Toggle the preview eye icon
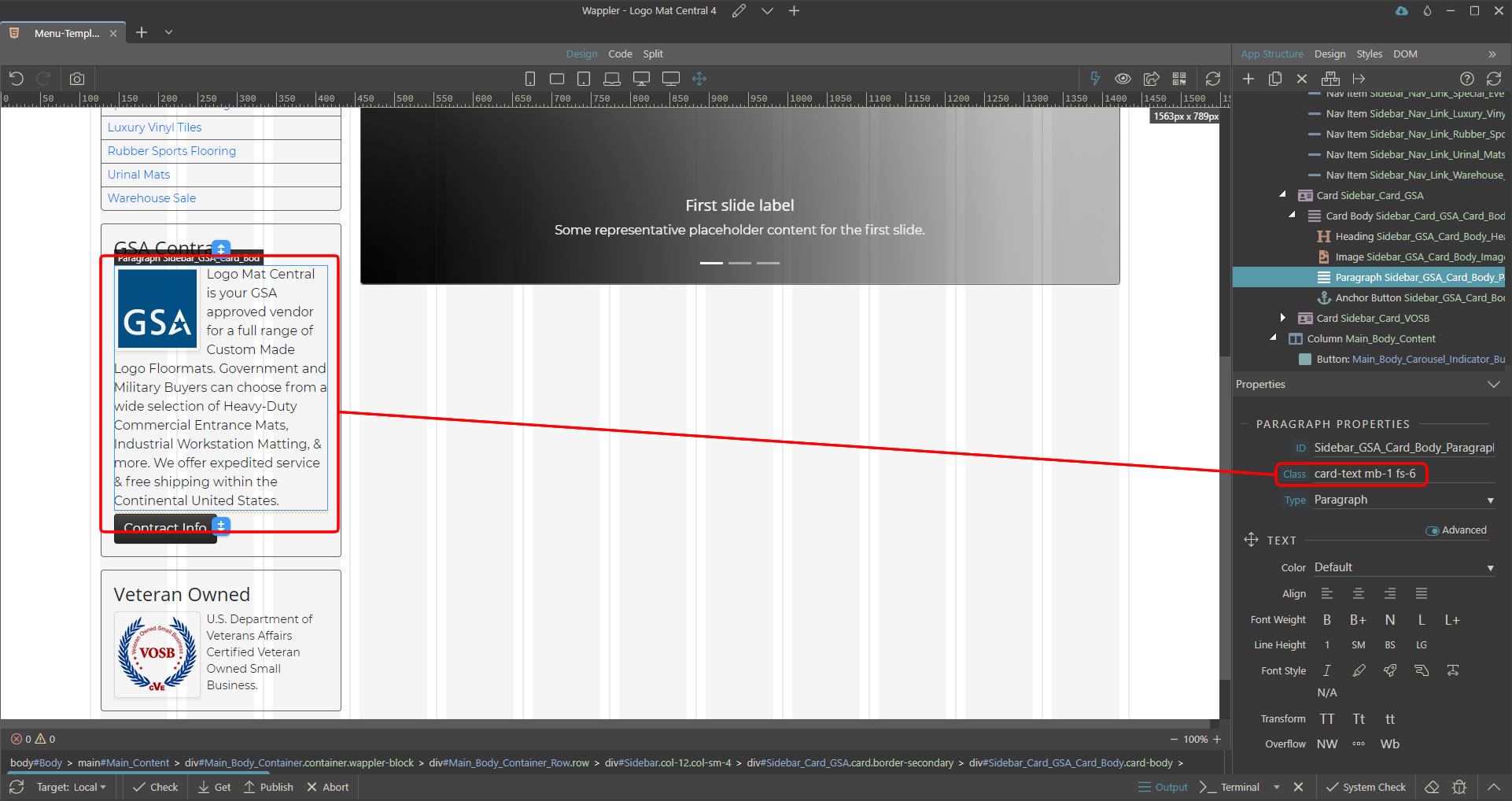This screenshot has height=801, width=1512. [1123, 79]
